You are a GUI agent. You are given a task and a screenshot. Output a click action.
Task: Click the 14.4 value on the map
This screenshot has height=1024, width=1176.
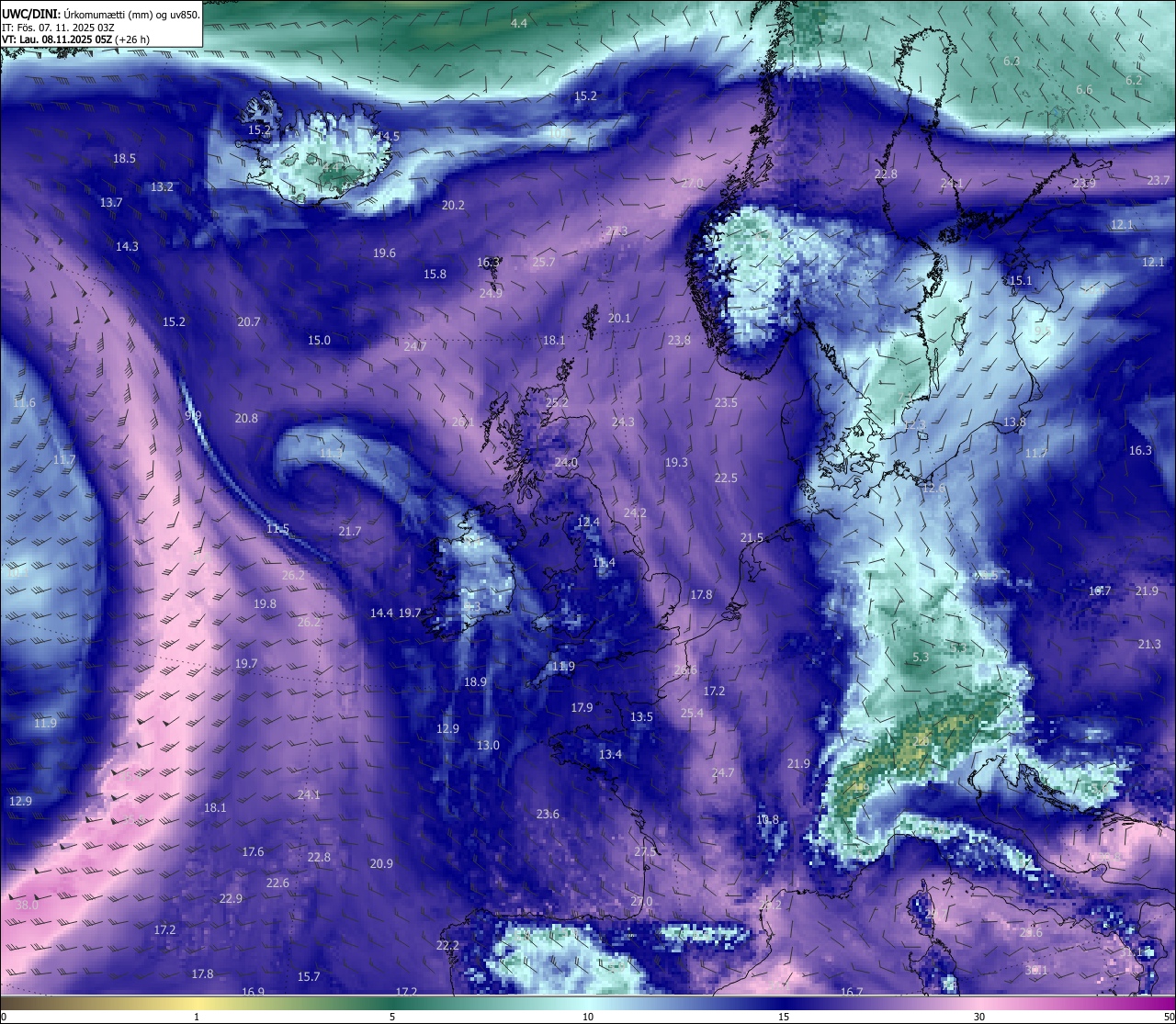point(381,613)
